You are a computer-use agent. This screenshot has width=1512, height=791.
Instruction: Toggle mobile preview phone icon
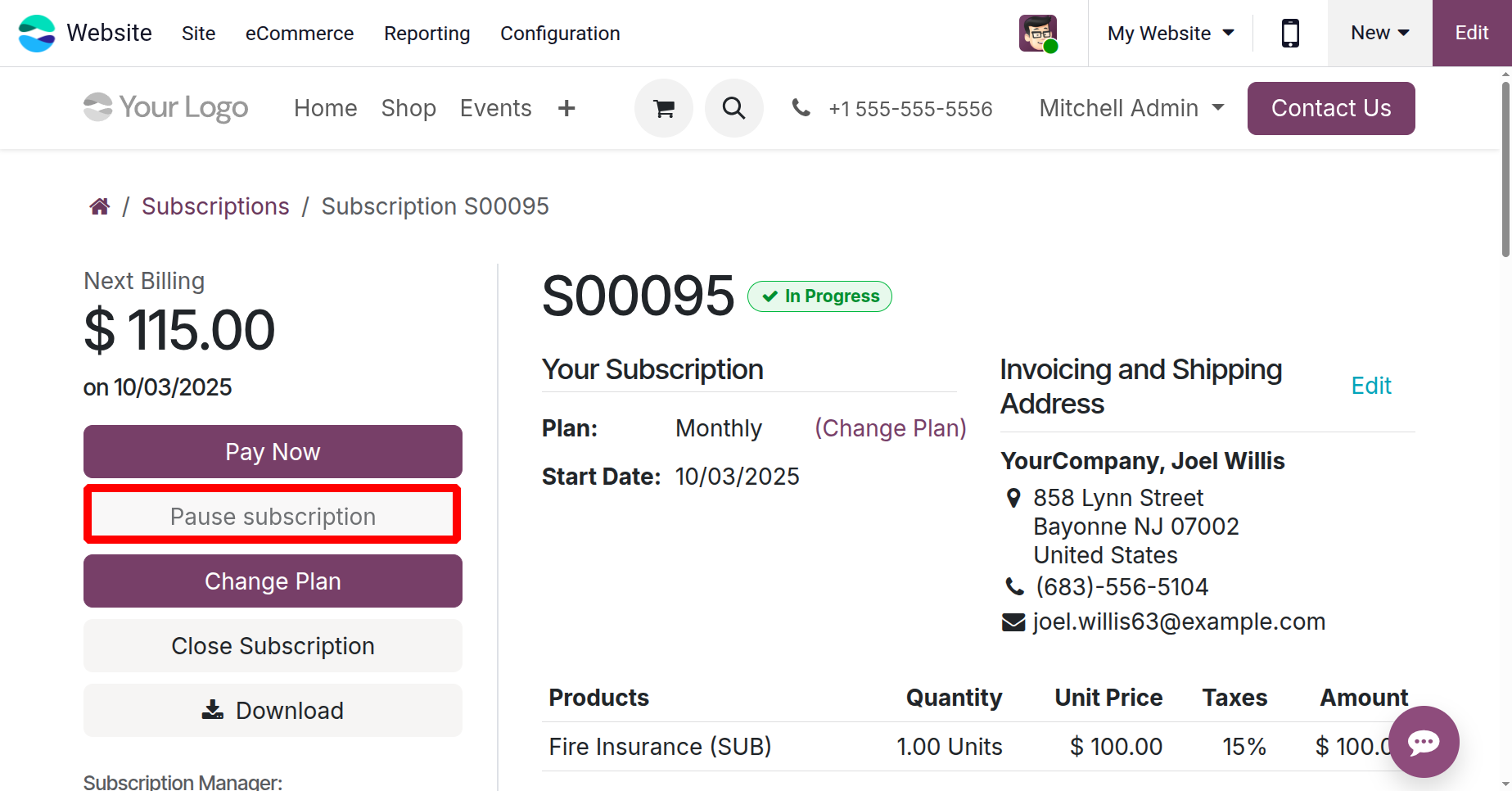[x=1290, y=34]
